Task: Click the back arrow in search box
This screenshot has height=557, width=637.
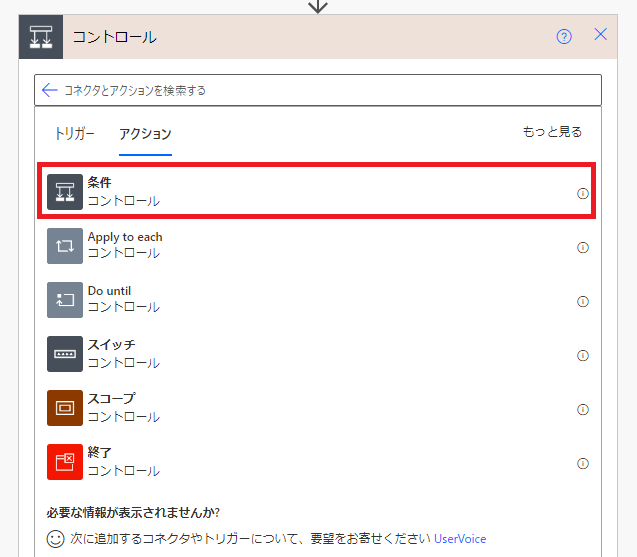Action: click(x=50, y=90)
